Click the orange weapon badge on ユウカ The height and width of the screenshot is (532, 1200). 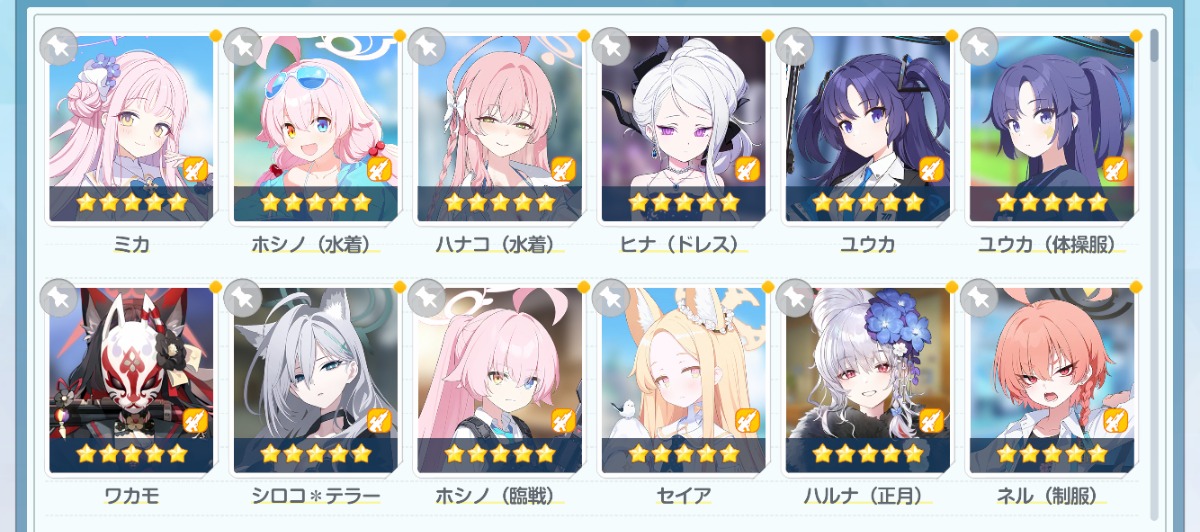coord(931,169)
